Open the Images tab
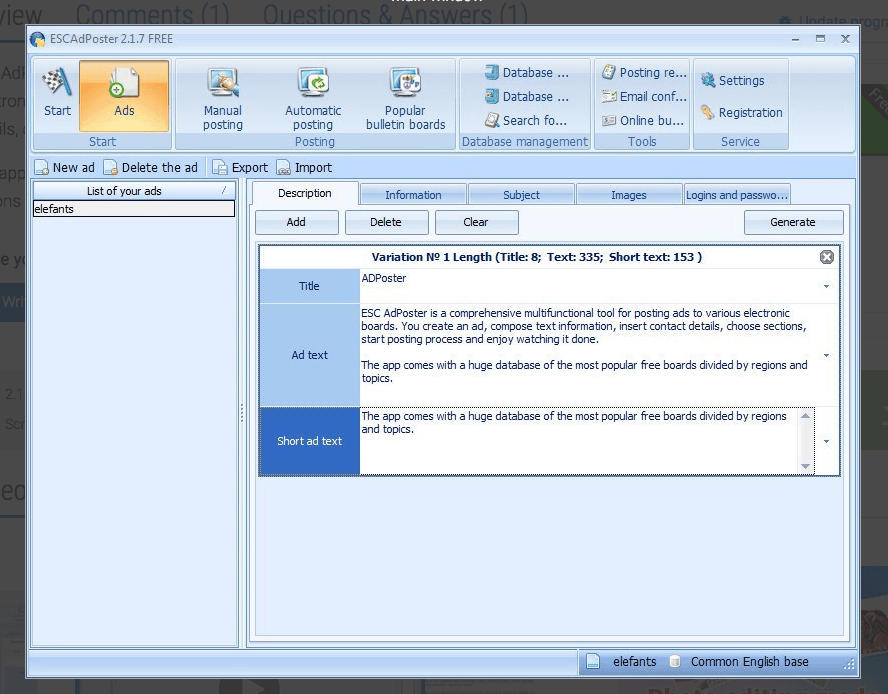The image size is (888, 694). point(629,195)
